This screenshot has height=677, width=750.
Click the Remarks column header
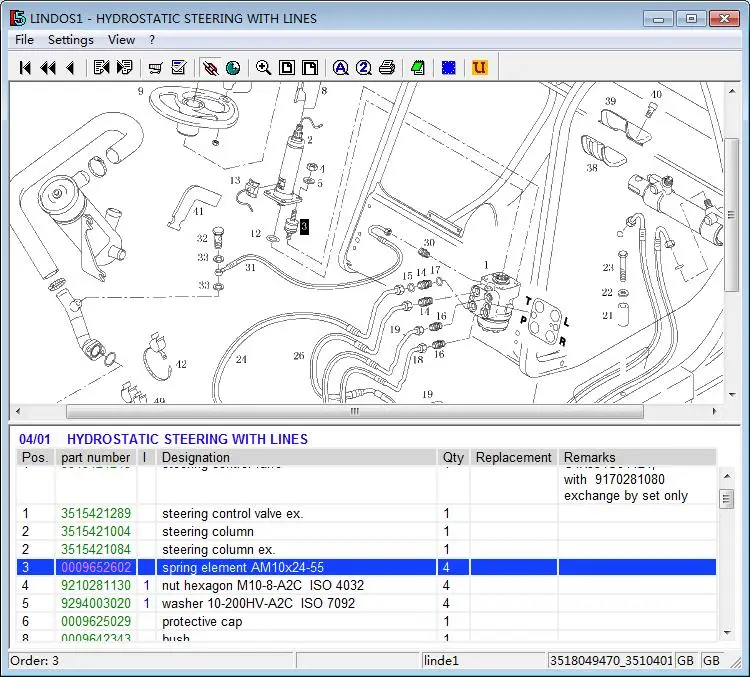point(637,457)
